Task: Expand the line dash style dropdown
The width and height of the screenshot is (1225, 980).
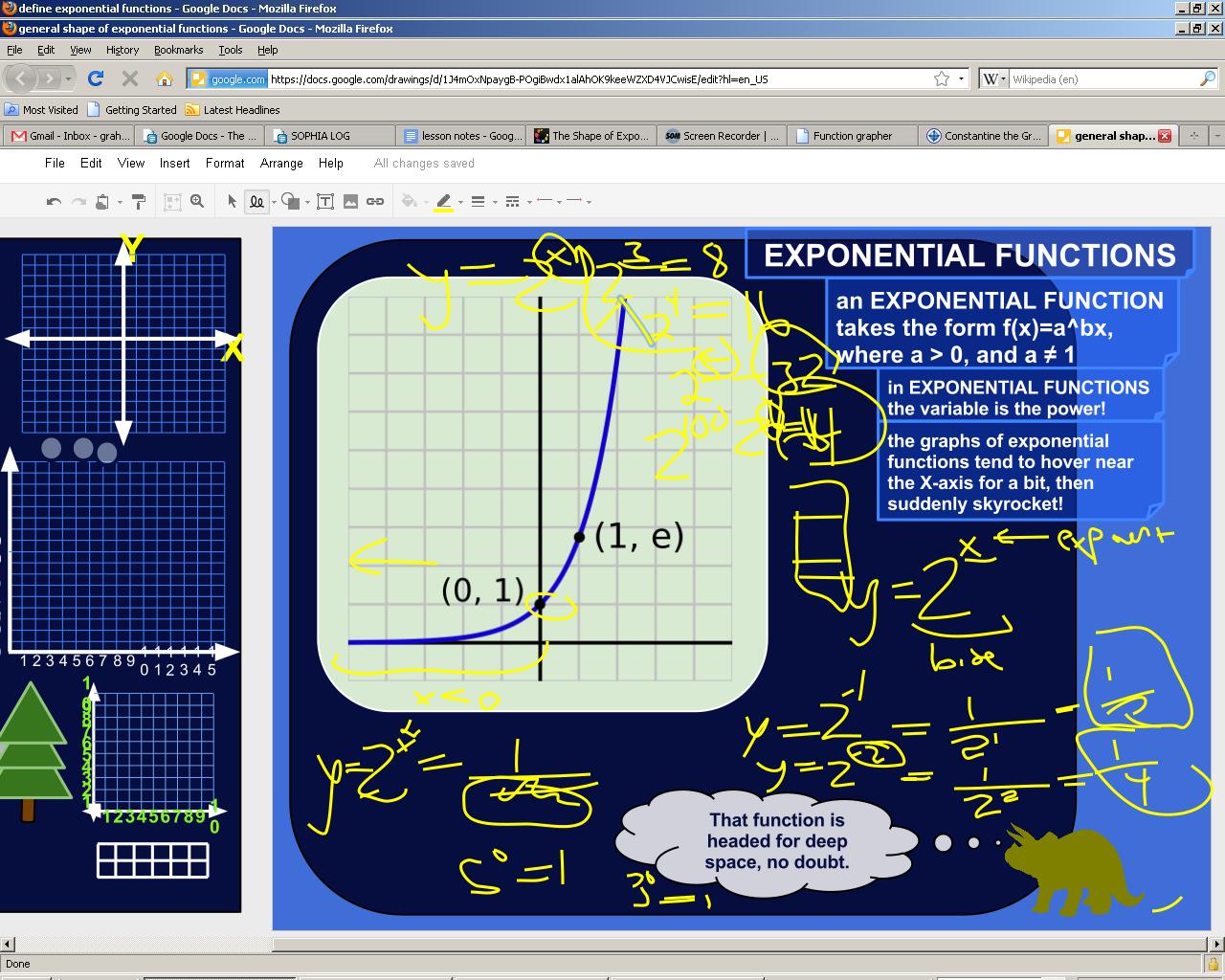Action: point(513,202)
